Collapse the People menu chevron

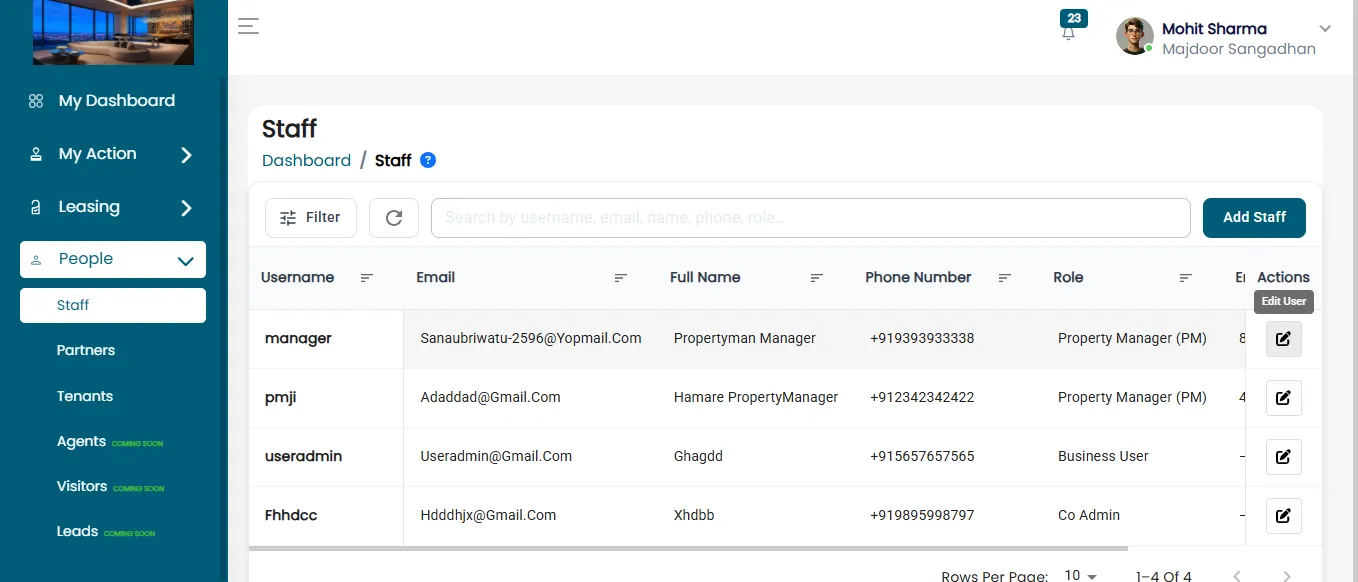pos(185,261)
